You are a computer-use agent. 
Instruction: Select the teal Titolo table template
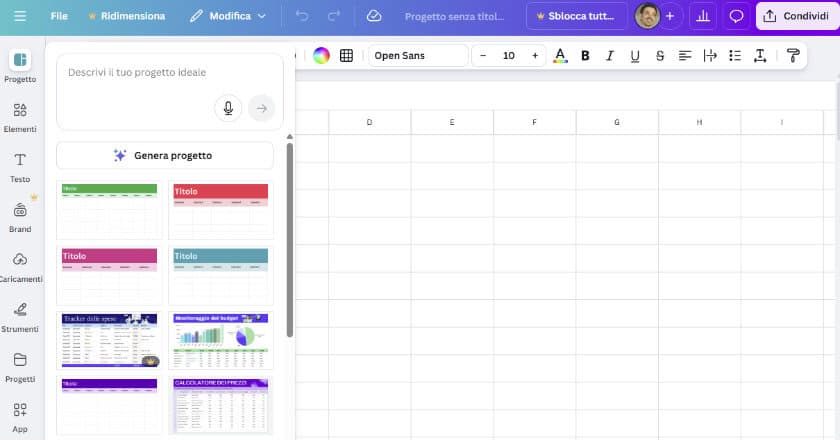tap(221, 275)
